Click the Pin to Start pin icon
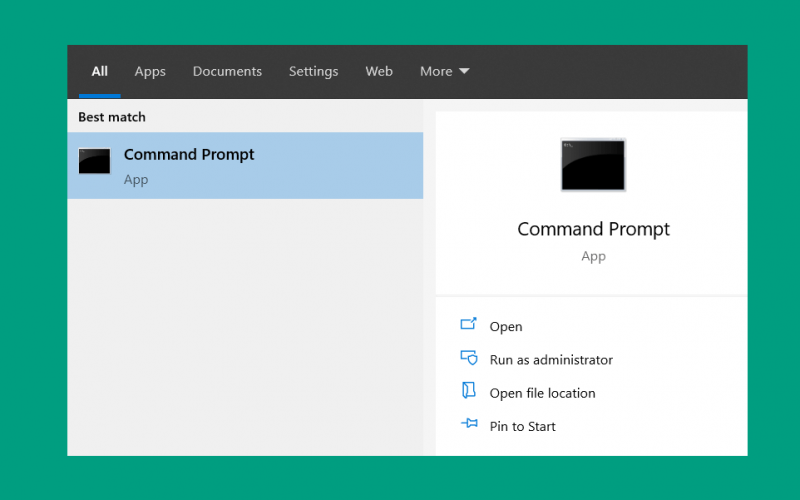The image size is (800, 500). 469,423
